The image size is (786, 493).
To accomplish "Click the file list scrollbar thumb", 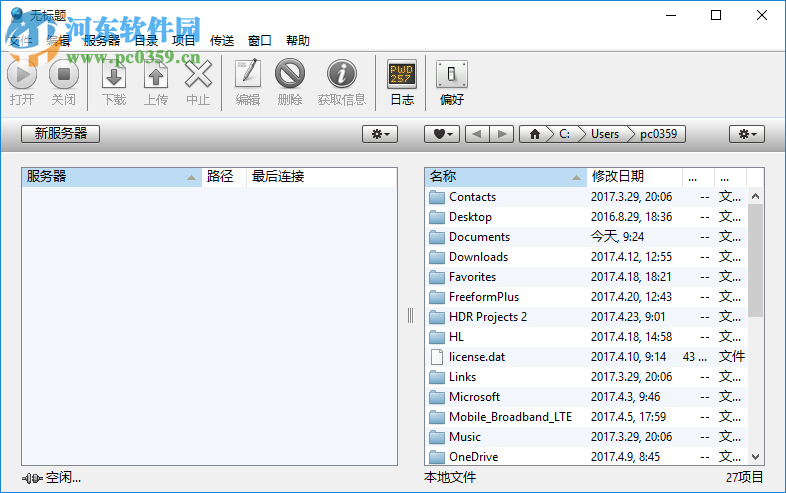I will (755, 261).
